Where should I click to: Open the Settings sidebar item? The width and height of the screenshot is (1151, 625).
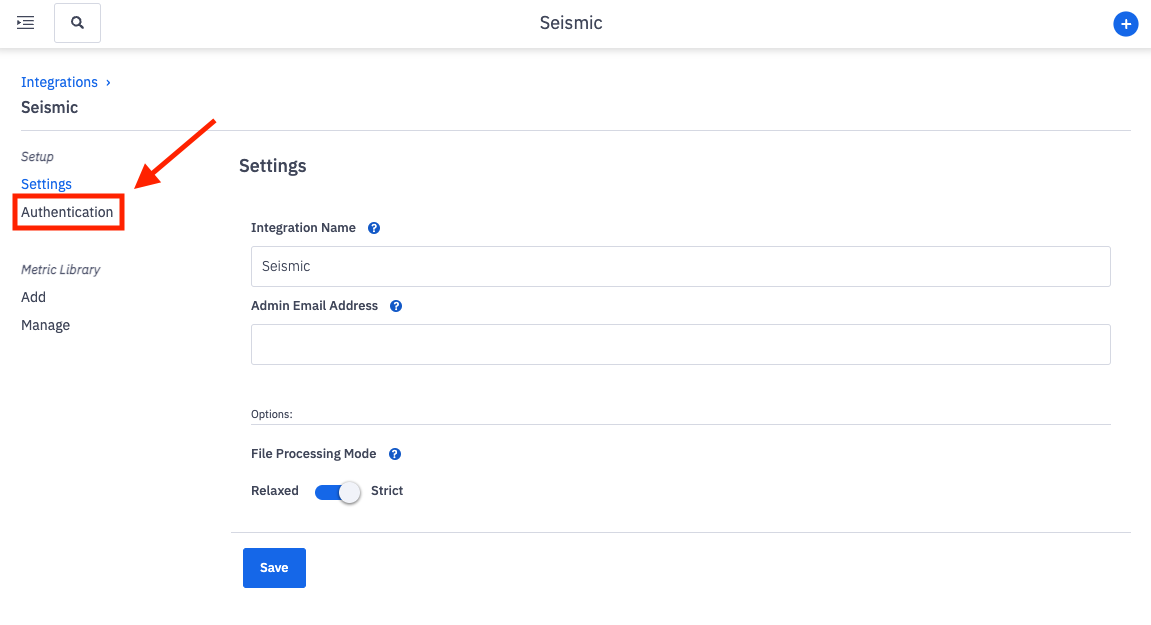(46, 184)
